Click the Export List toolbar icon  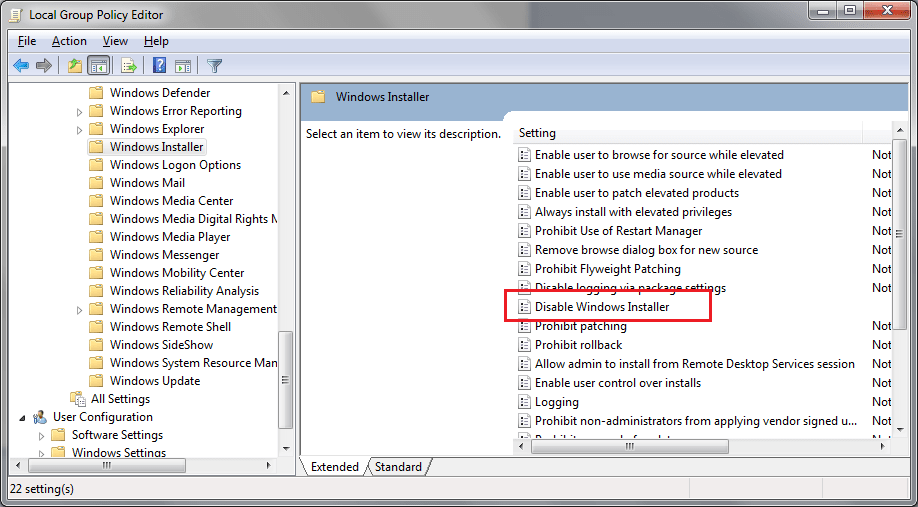[x=129, y=66]
